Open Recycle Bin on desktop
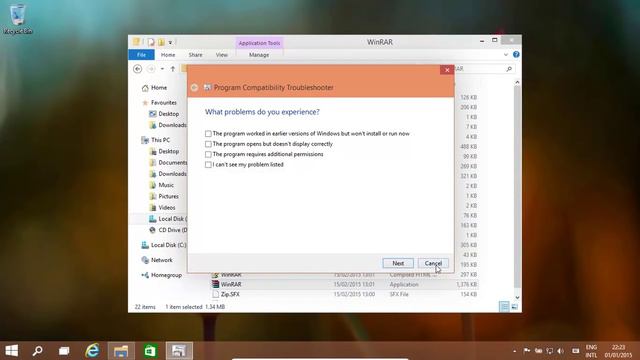The width and height of the screenshot is (640, 360). 18,18
